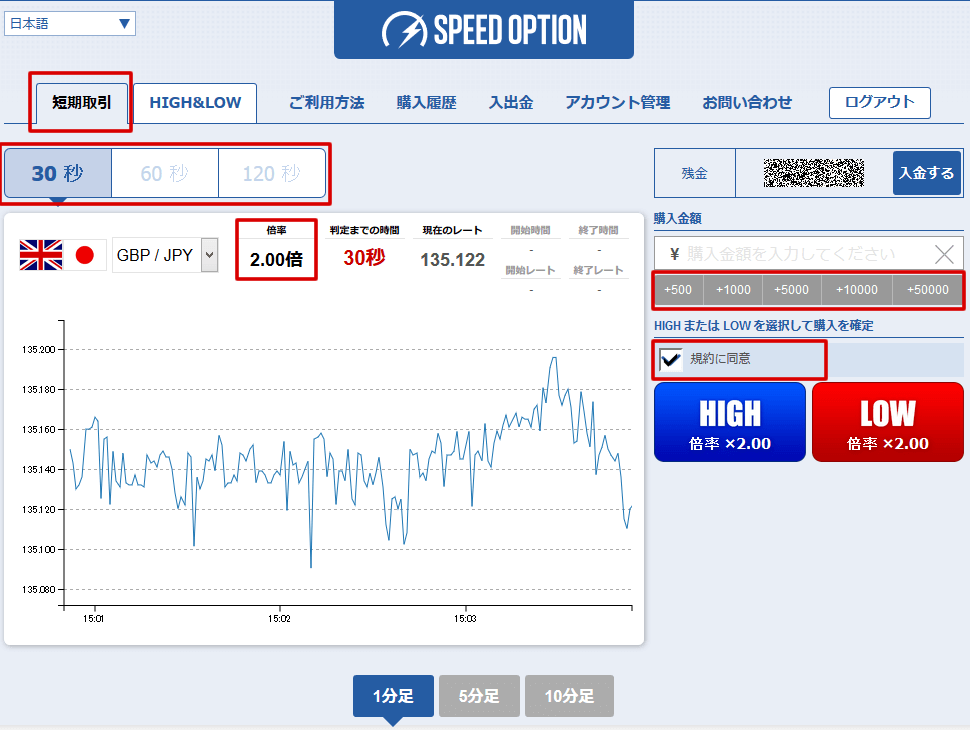The width and height of the screenshot is (970, 730).
Task: Click the Speed Option logo banner
Action: (x=484, y=30)
